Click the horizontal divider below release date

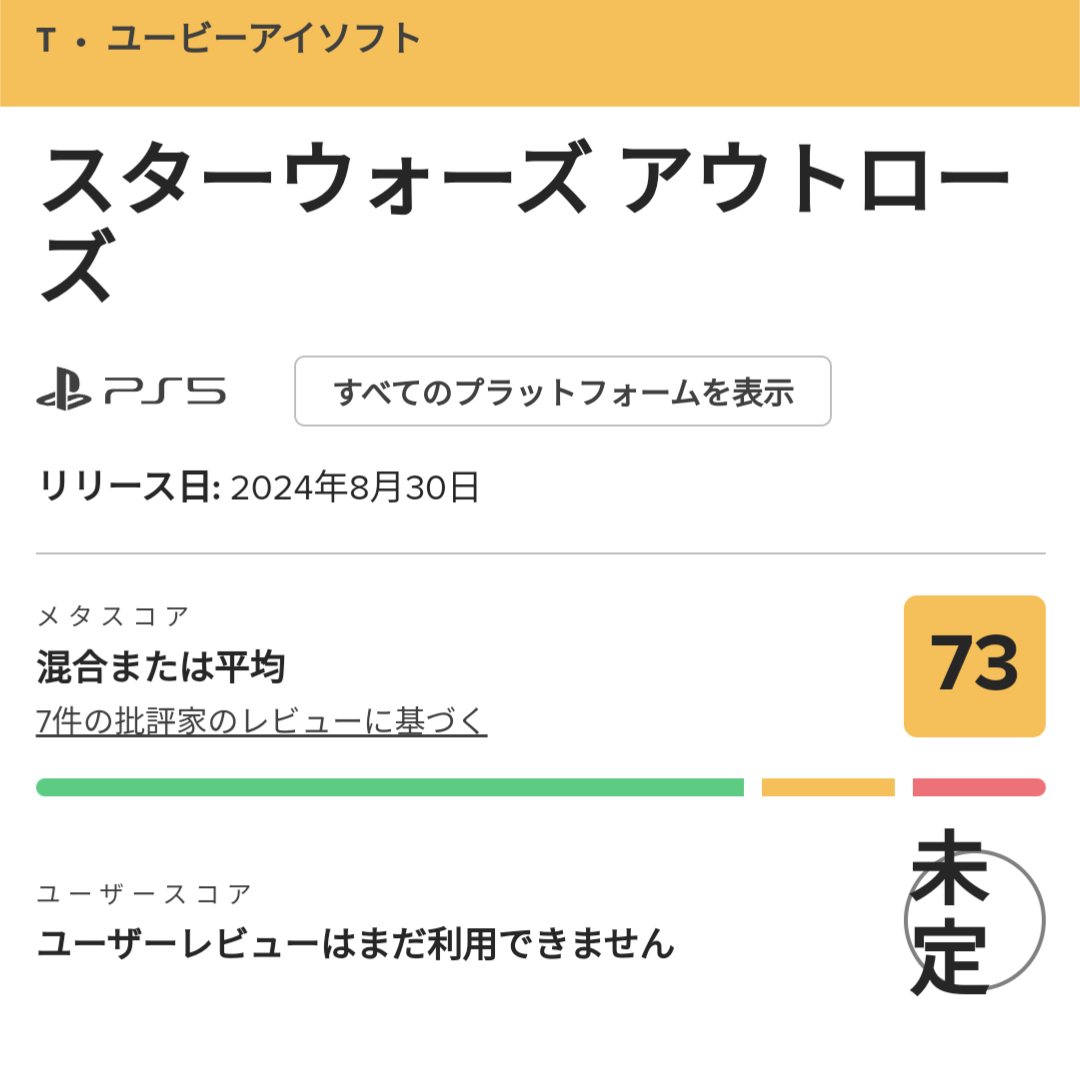pyautogui.click(x=540, y=553)
